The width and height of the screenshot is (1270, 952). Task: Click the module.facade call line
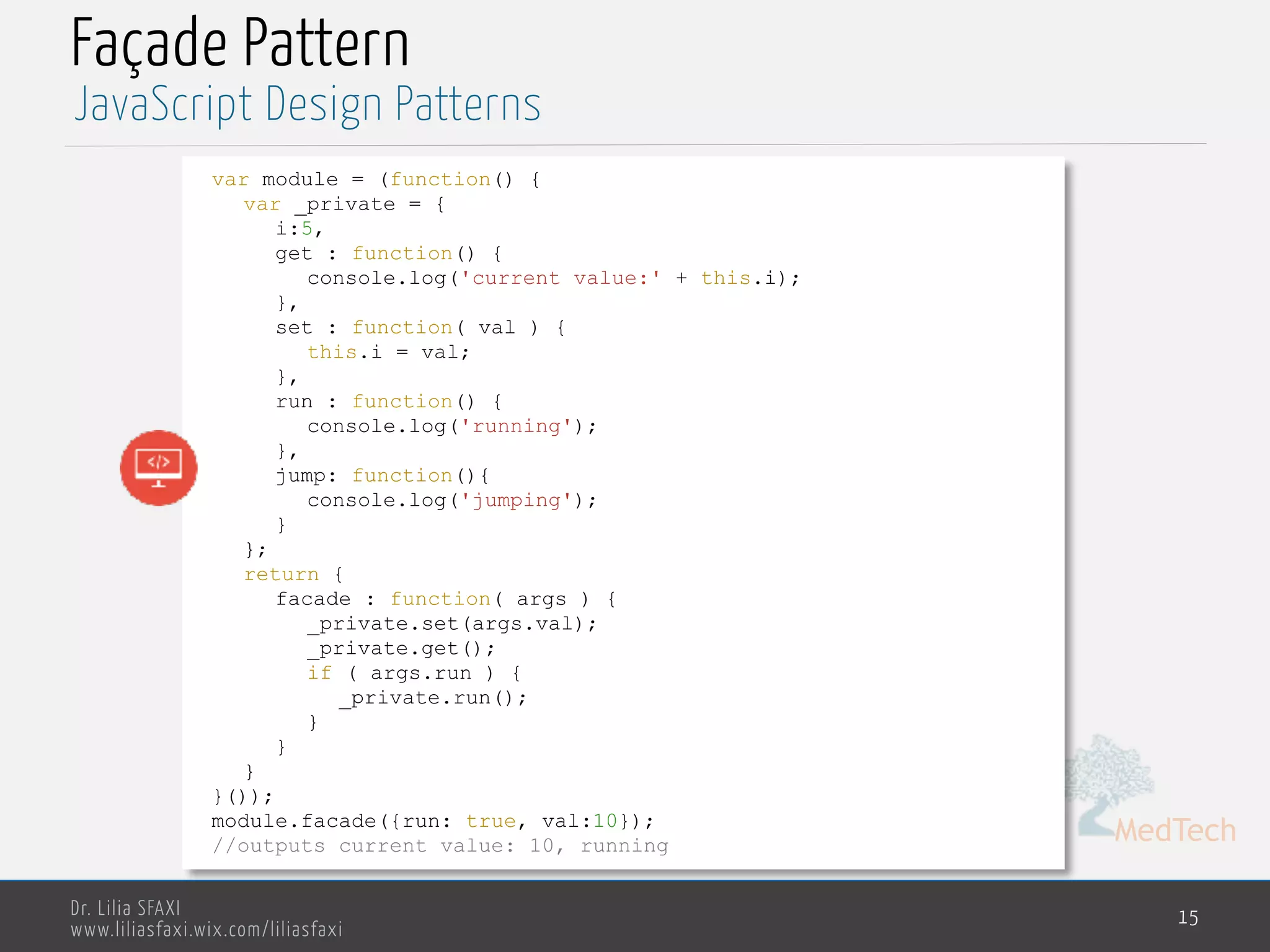click(432, 822)
